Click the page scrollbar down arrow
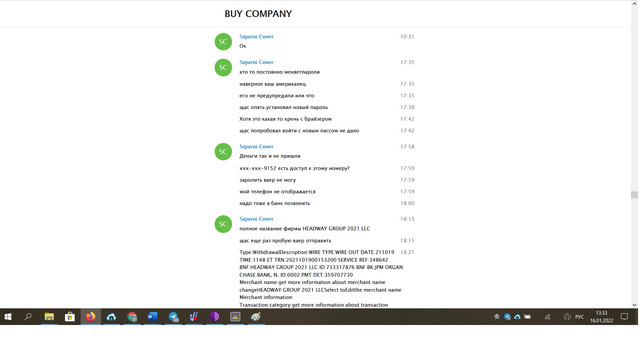 coord(634,304)
